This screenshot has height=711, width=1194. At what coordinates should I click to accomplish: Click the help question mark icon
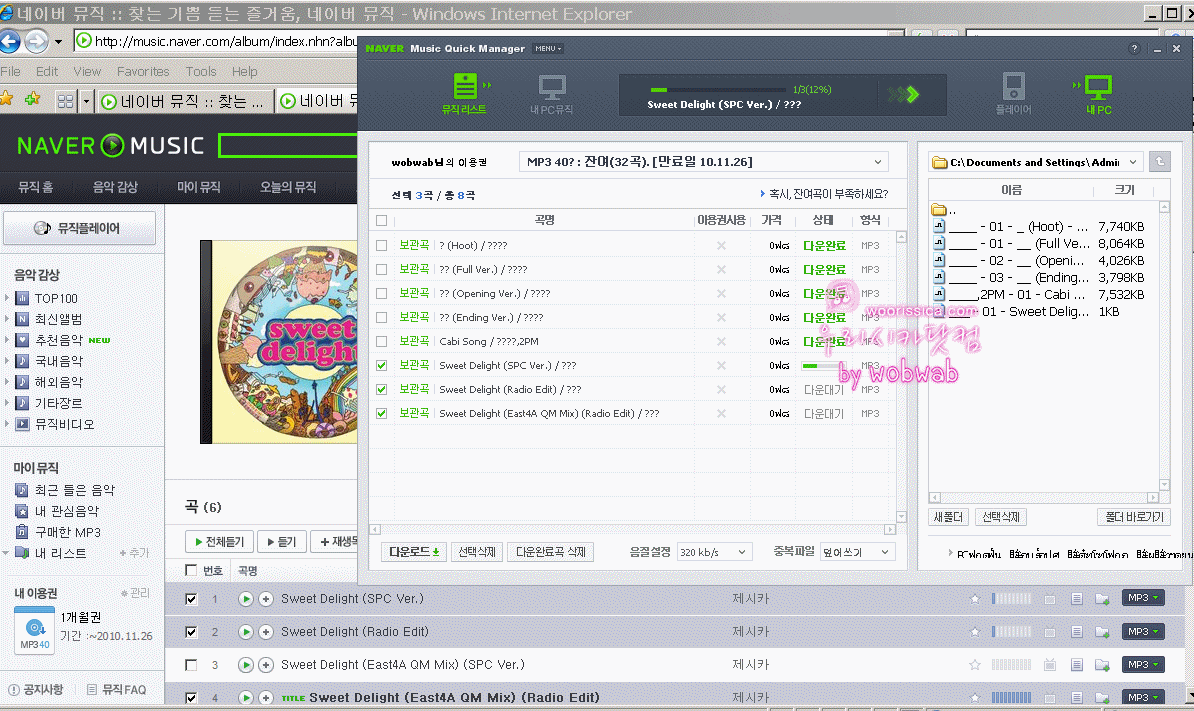(x=1134, y=49)
